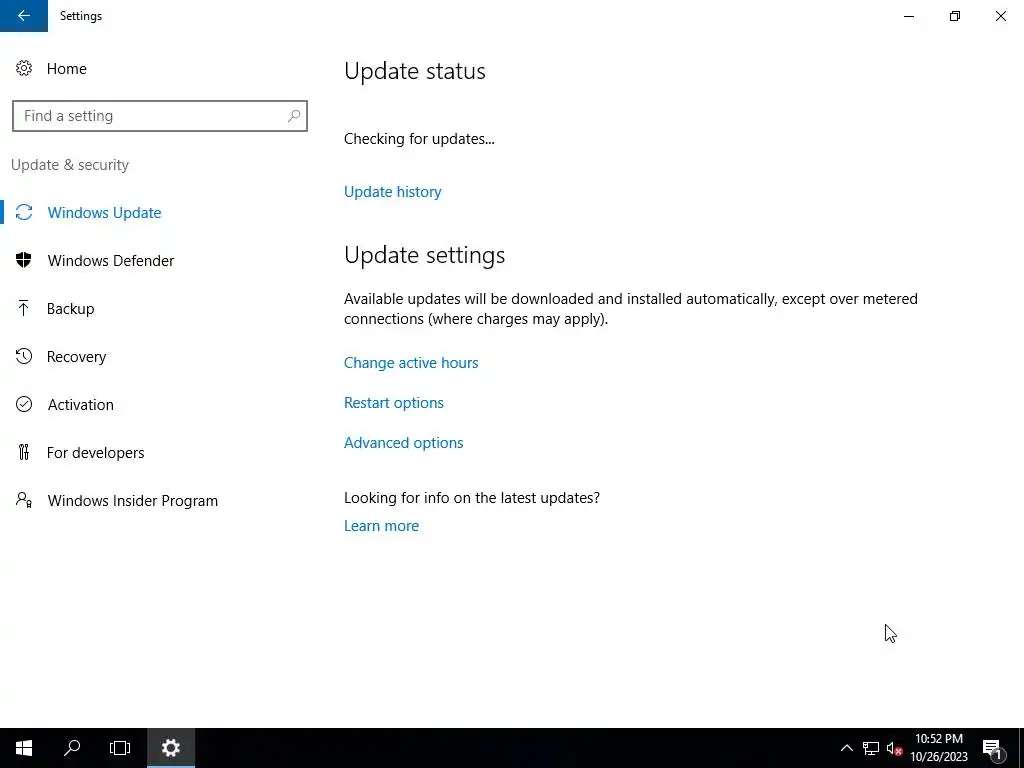Click the Activation checkmark circle icon
Image resolution: width=1024 pixels, height=768 pixels.
tap(24, 404)
